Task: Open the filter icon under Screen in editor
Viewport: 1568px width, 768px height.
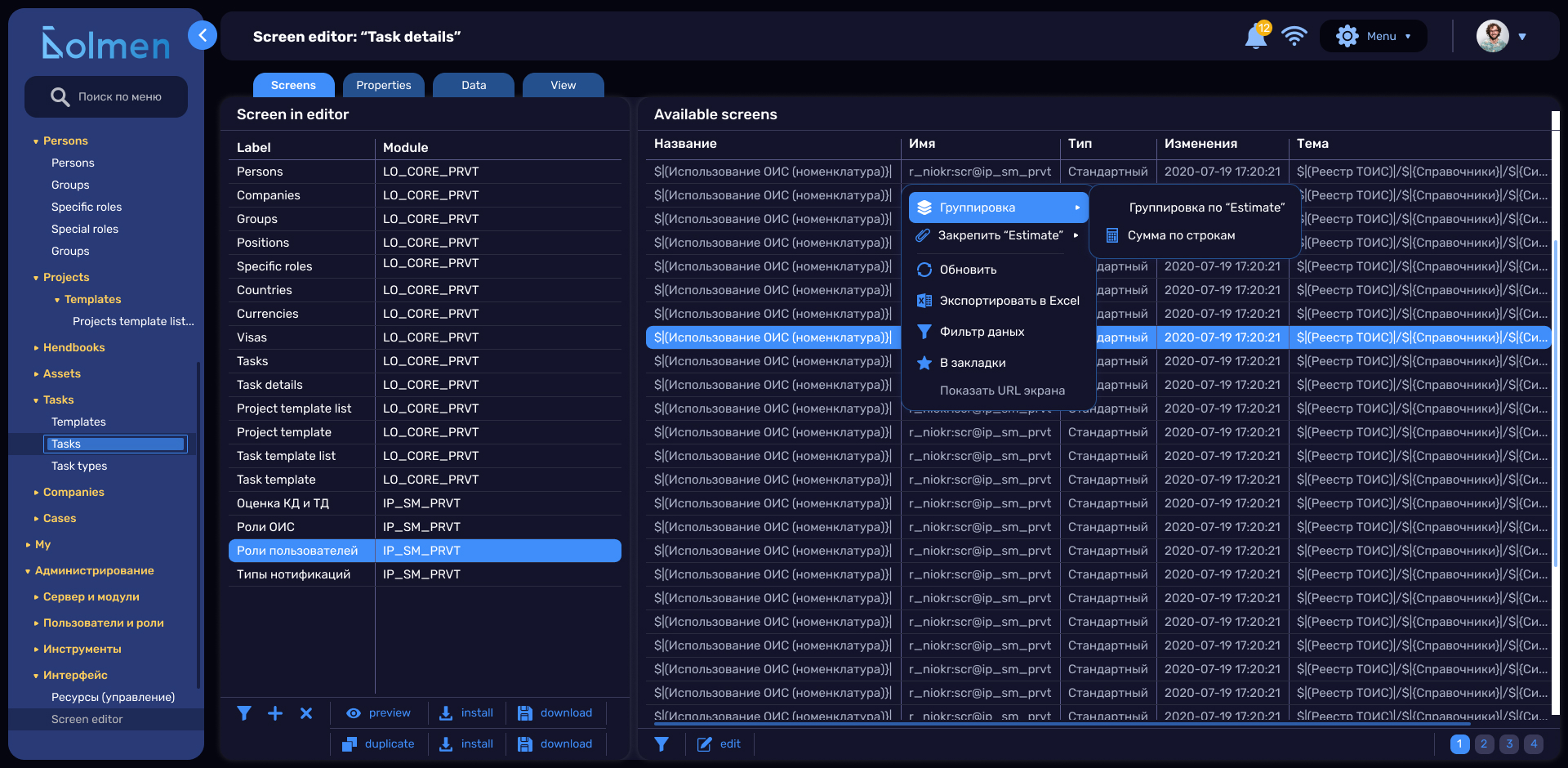Action: tap(244, 713)
